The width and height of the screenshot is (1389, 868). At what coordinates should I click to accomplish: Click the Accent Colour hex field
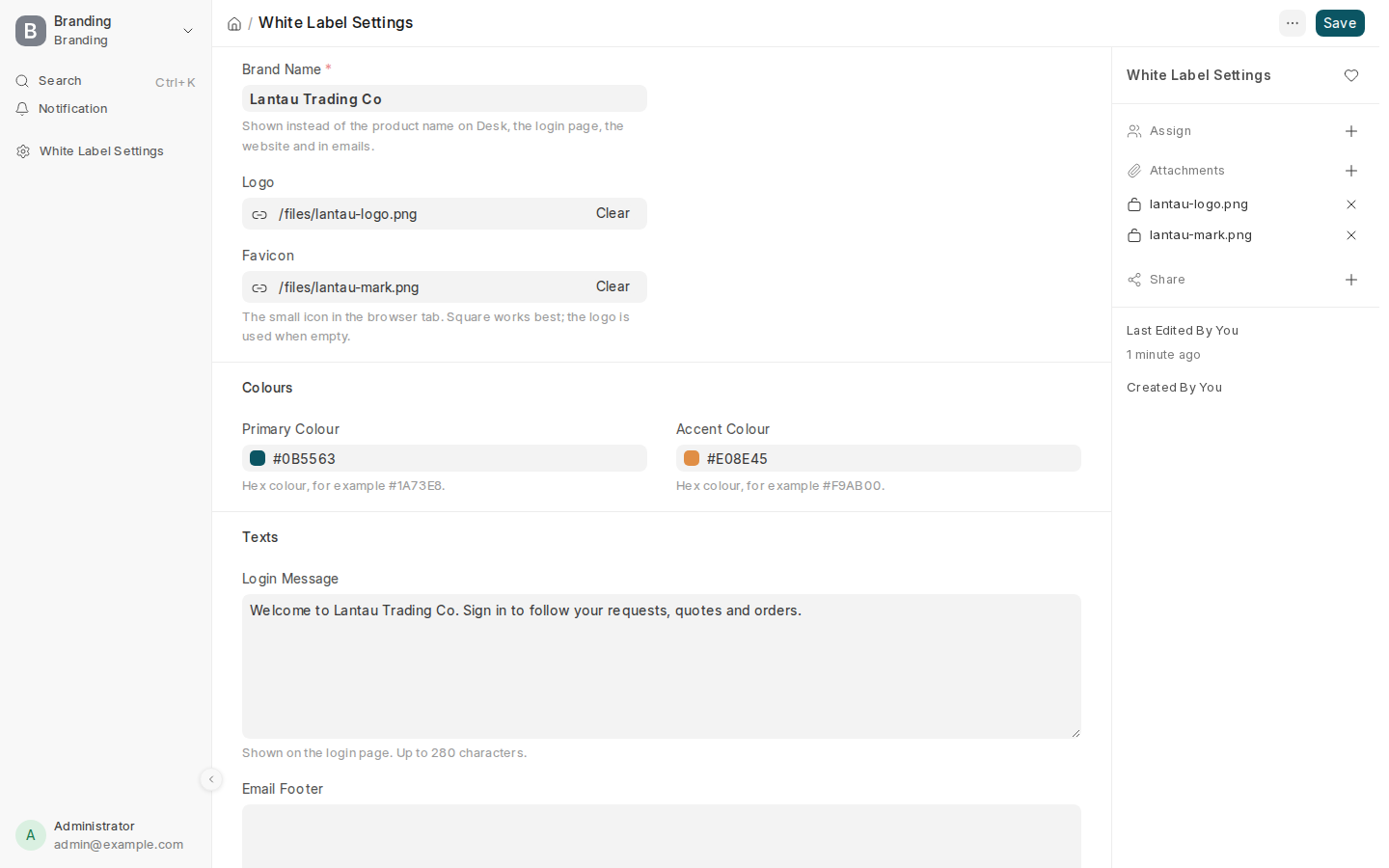[879, 458]
